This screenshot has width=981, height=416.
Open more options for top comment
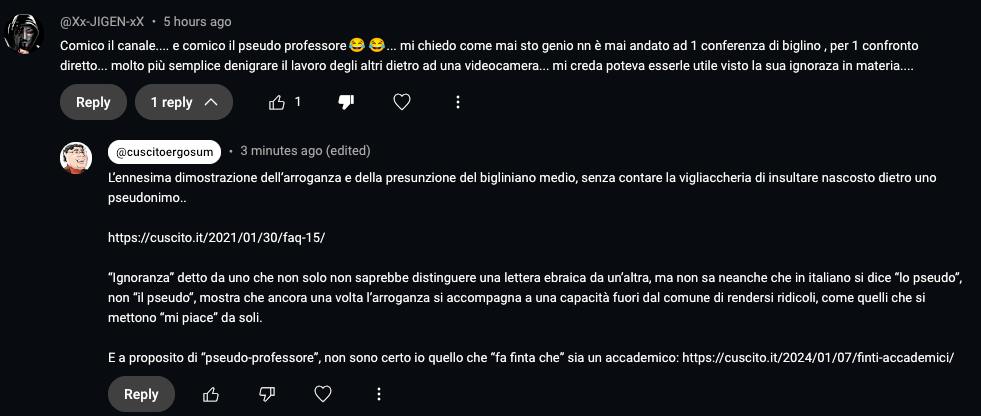coord(457,102)
